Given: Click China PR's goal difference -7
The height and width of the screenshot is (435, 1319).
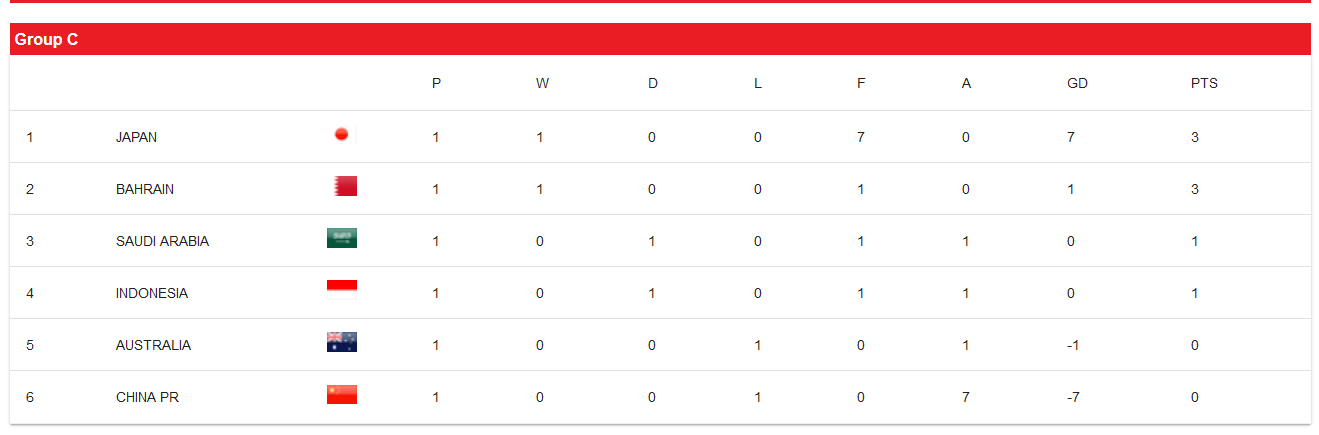Looking at the screenshot, I should coord(1074,397).
